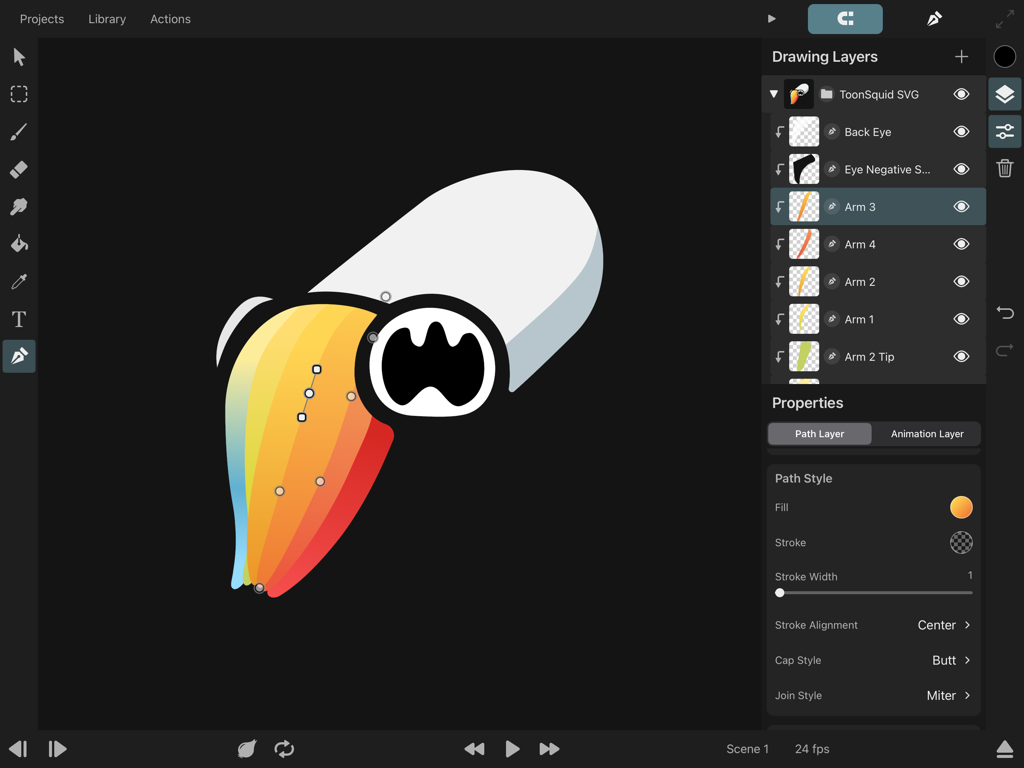Image resolution: width=1024 pixels, height=768 pixels.
Task: Delete the selected layer with the trash icon
Action: [x=1004, y=168]
